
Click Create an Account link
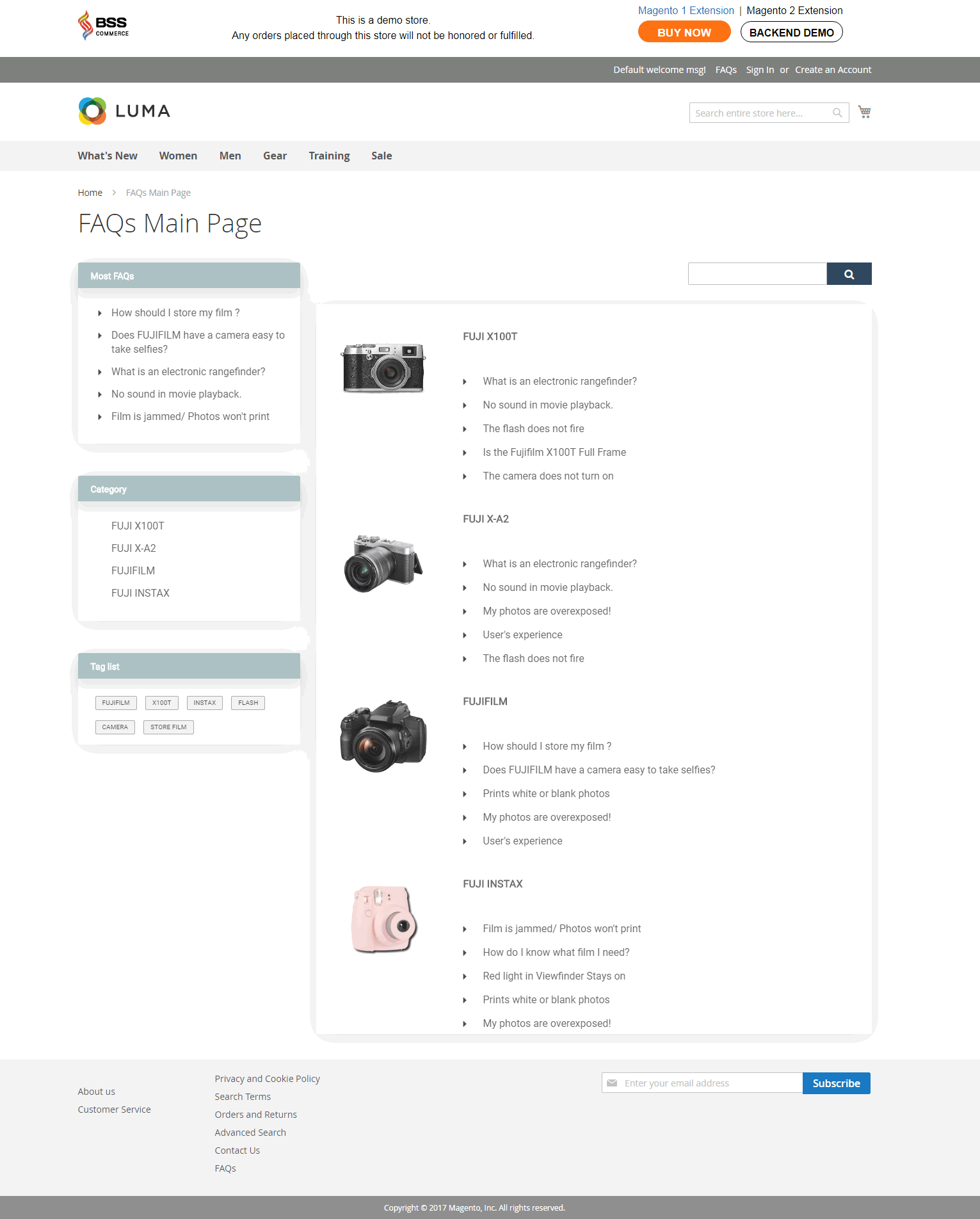[833, 70]
